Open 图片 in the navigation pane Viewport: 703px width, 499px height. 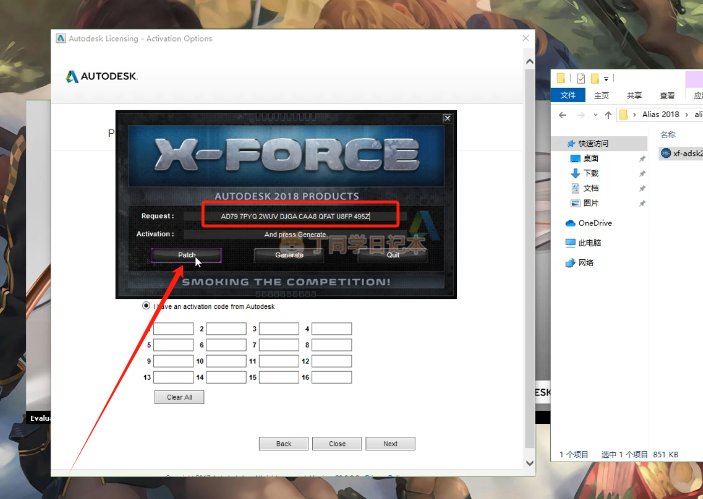coord(591,203)
